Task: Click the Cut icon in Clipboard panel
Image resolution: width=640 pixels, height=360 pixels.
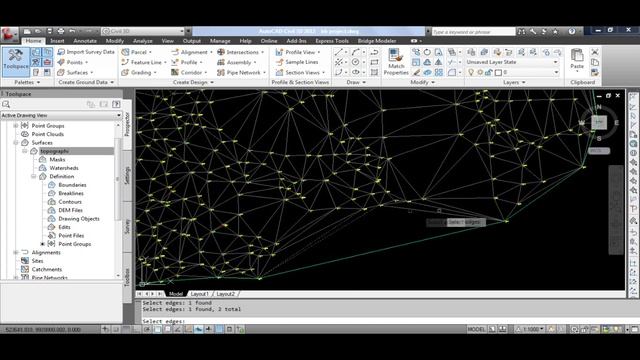Action: 595,52
